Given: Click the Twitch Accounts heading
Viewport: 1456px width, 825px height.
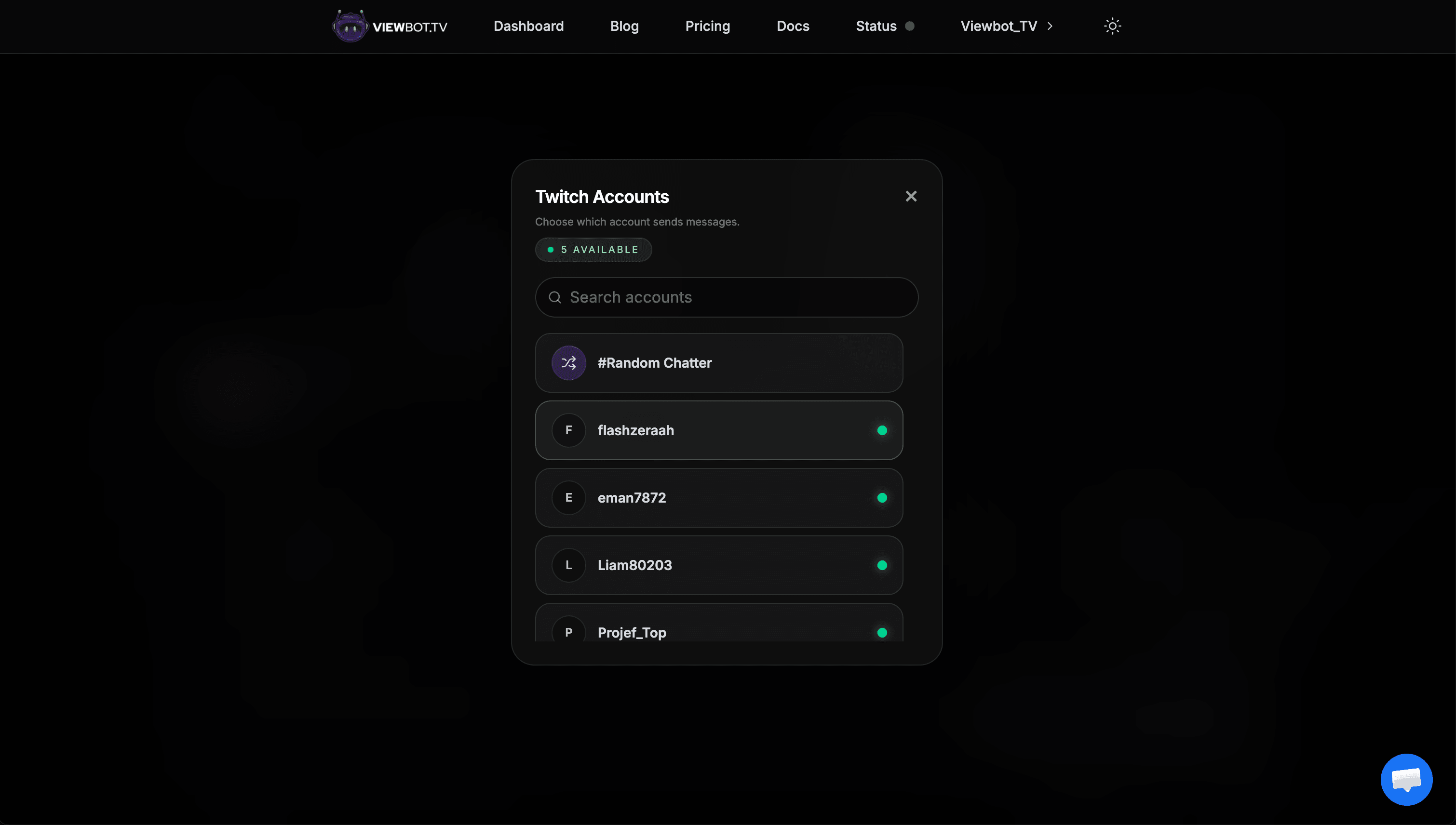Looking at the screenshot, I should [602, 197].
